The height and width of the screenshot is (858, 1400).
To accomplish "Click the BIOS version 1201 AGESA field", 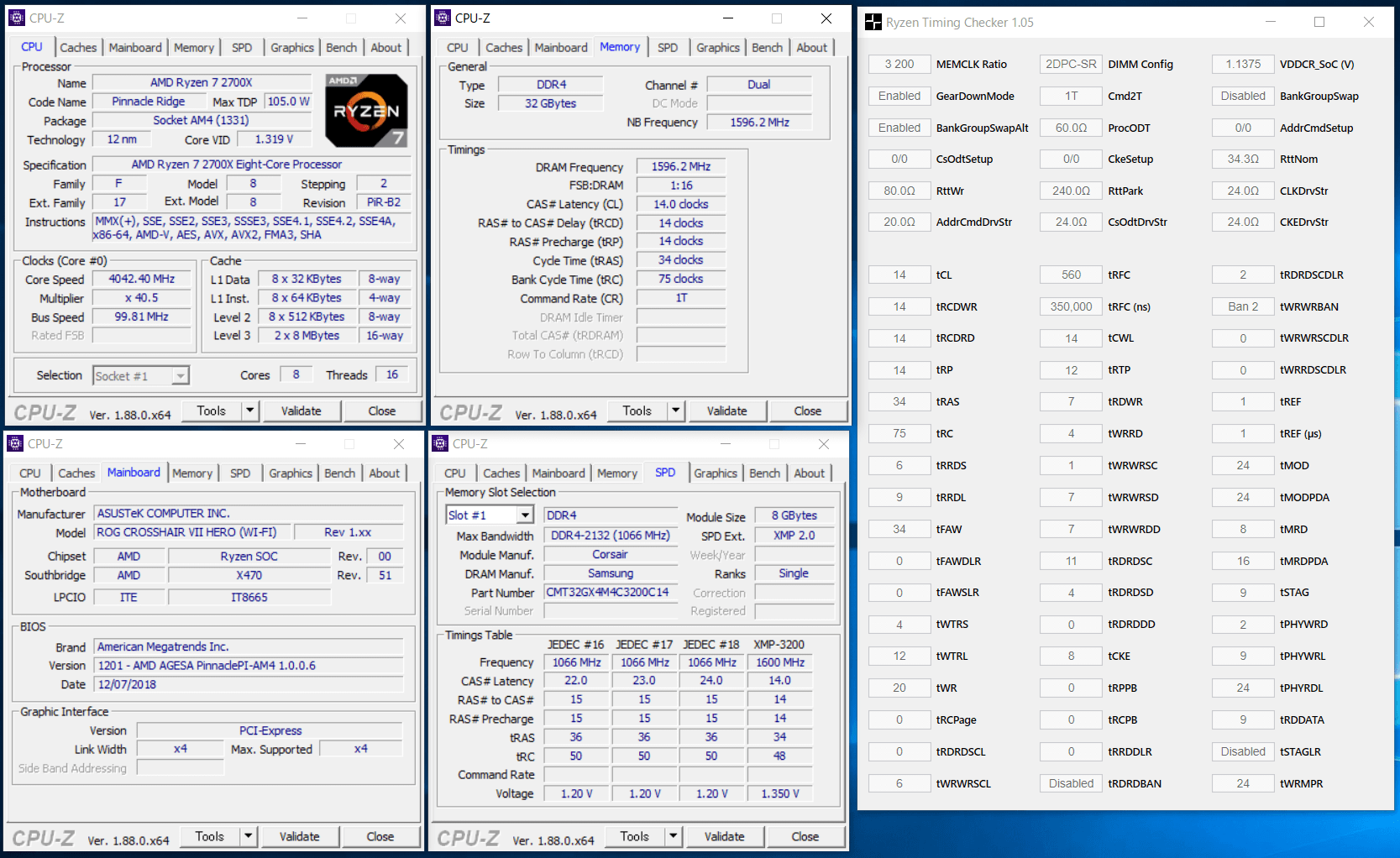I will click(249, 665).
